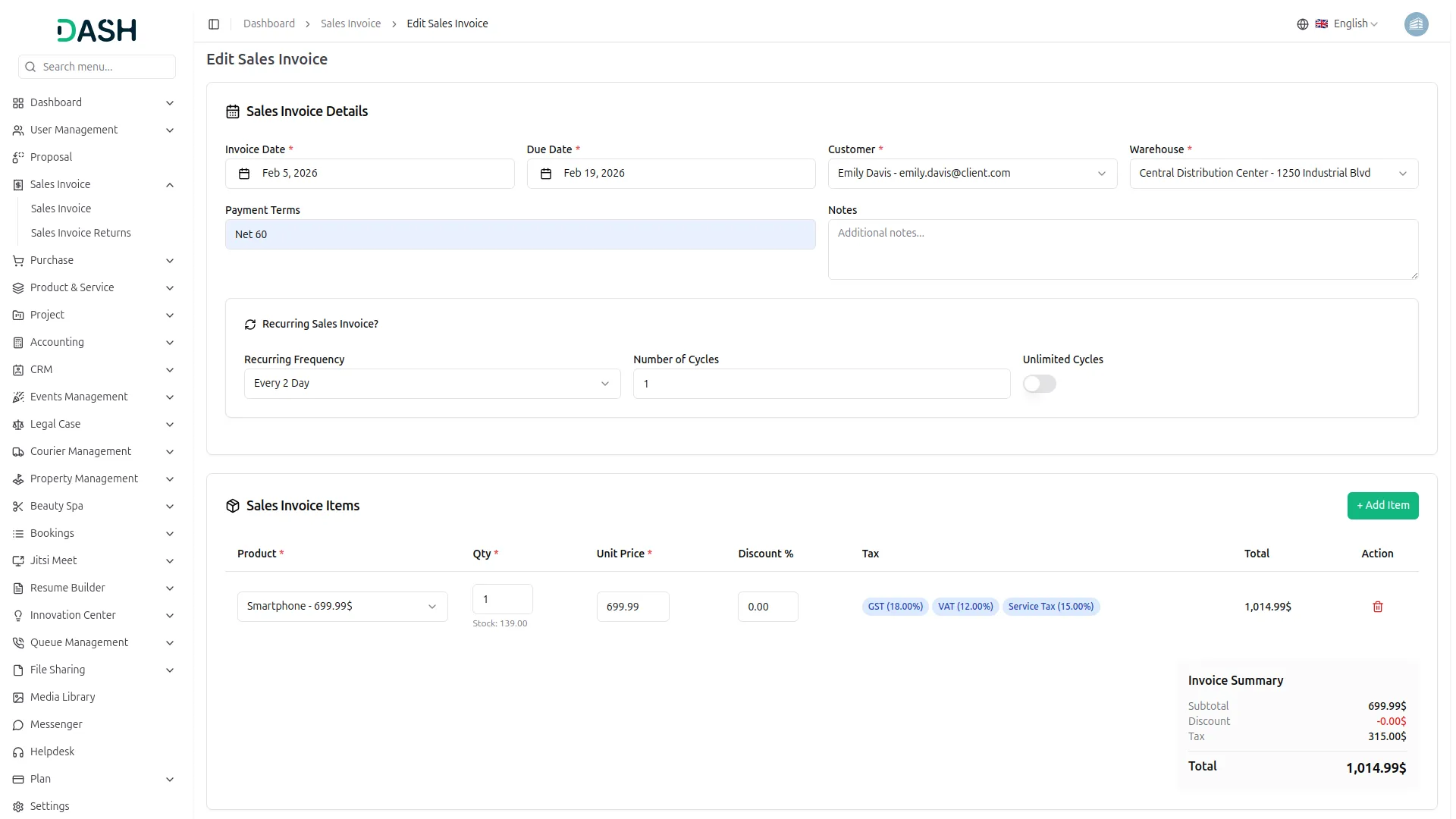The image size is (1456, 819).
Task: Click the globe language icon
Action: (x=1303, y=24)
